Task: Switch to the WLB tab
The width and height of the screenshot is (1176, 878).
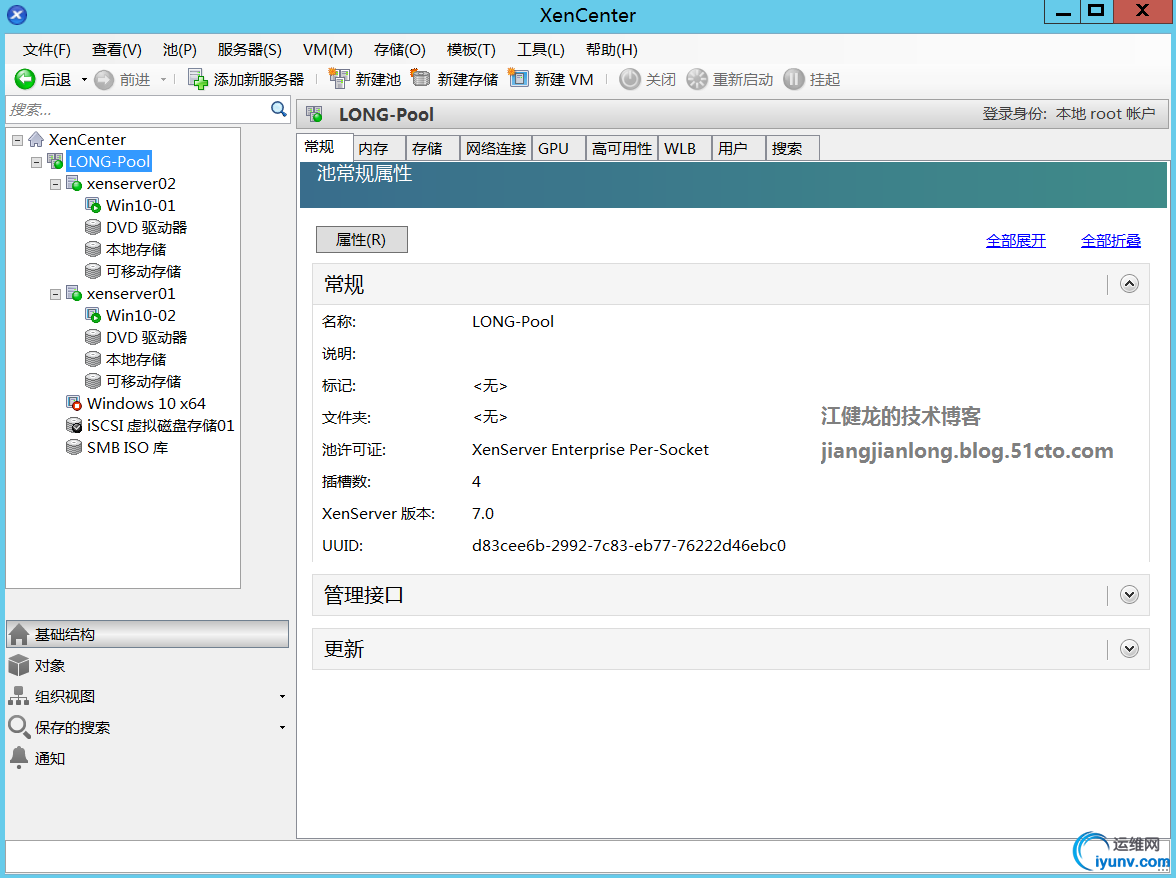Action: point(684,148)
